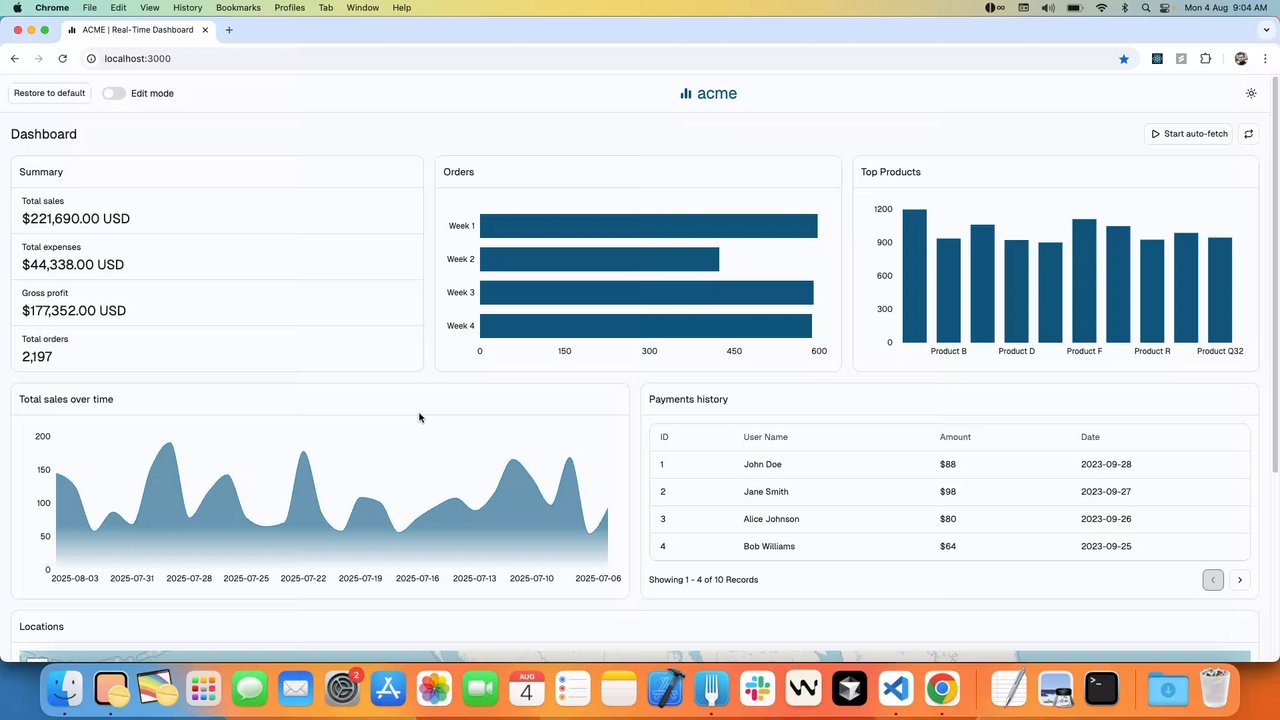Open the Chrome Extensions puzzle icon
1280x720 pixels.
[1205, 59]
